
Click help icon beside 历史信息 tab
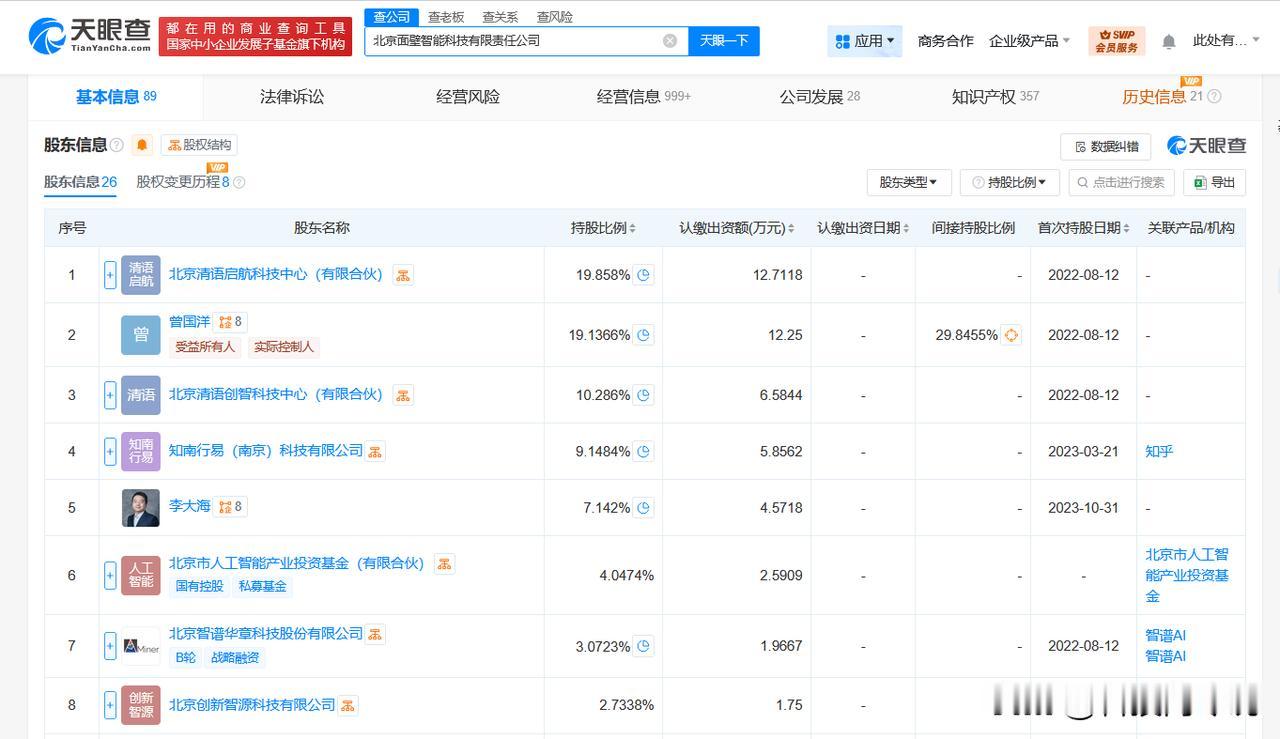click(1214, 97)
